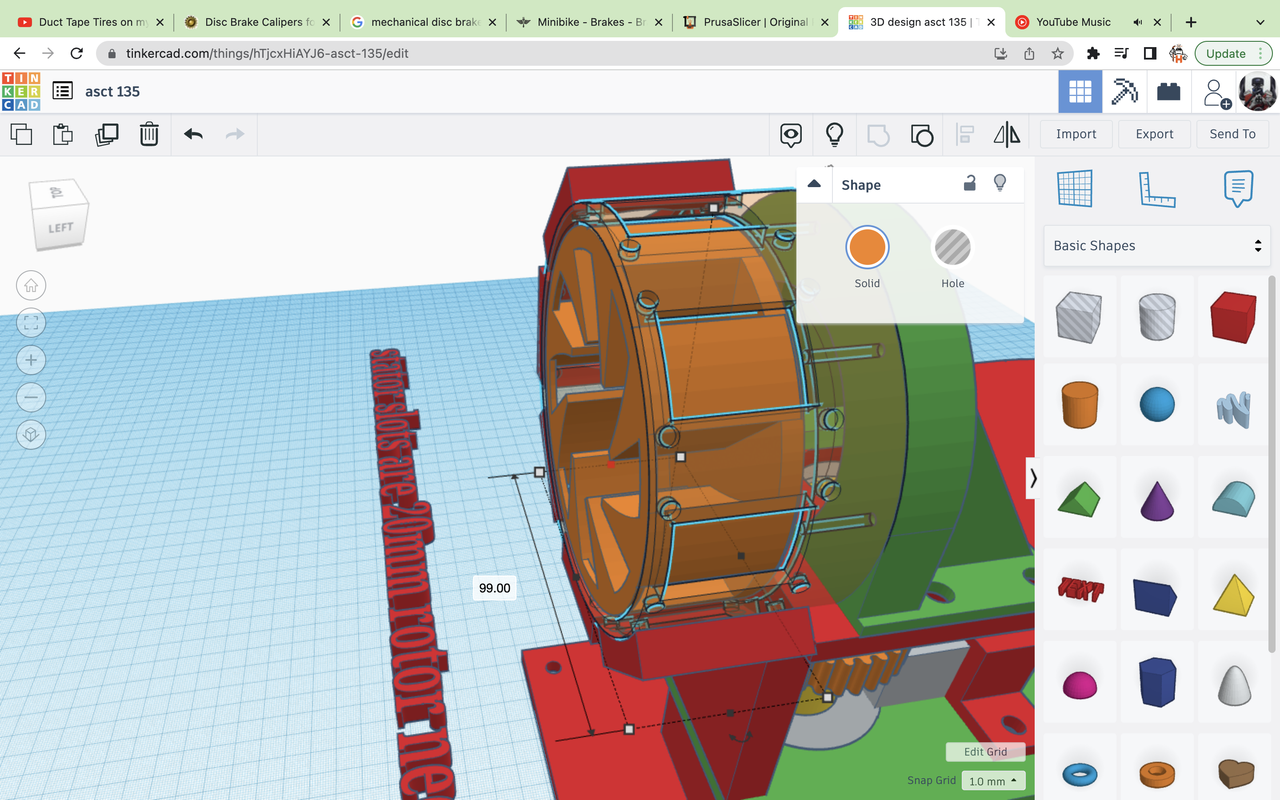This screenshot has width=1280, height=800.
Task: Click the Import button
Action: pyautogui.click(x=1076, y=134)
